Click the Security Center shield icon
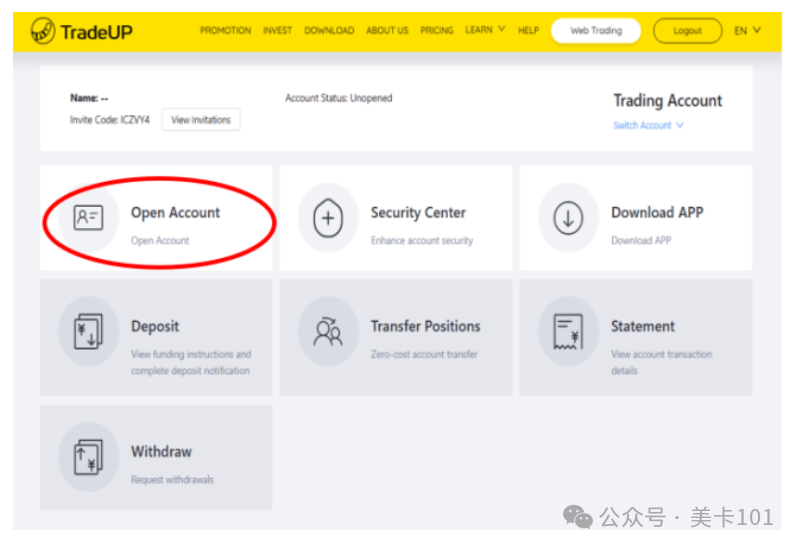799x549 pixels. 328,218
